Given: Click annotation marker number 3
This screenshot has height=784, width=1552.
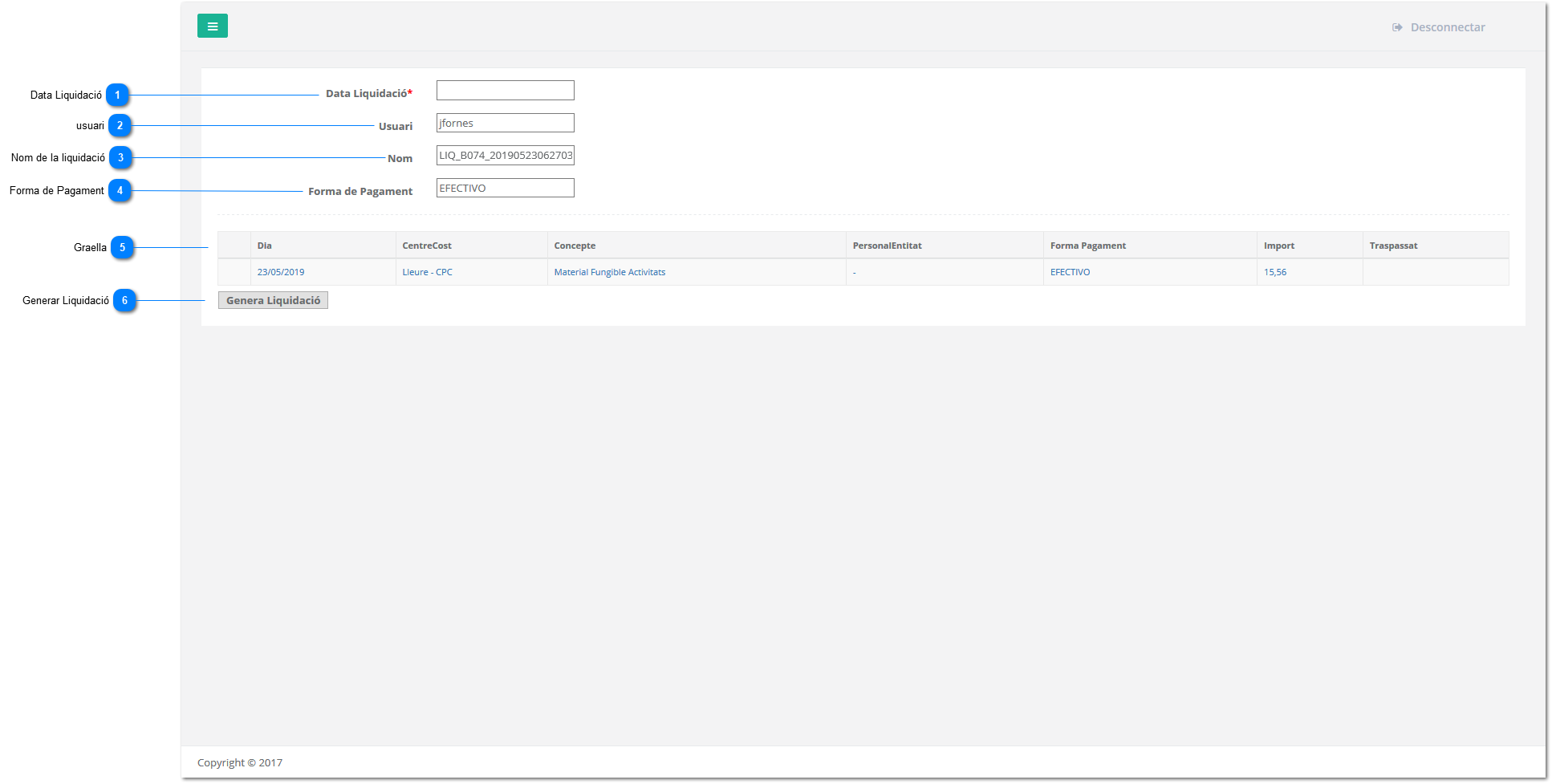Looking at the screenshot, I should point(120,158).
